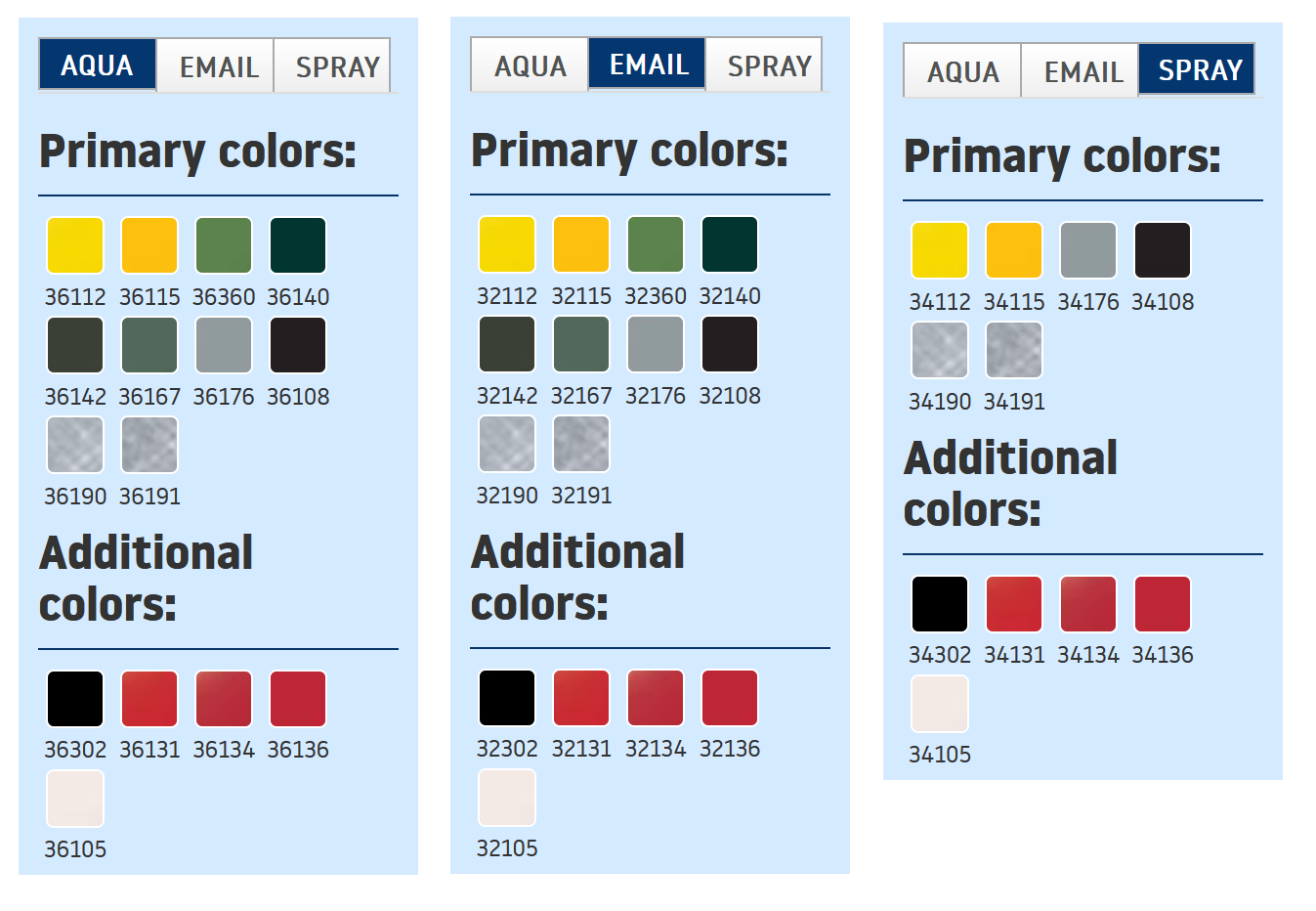Click the AQUA tab in middle panel

point(530,65)
